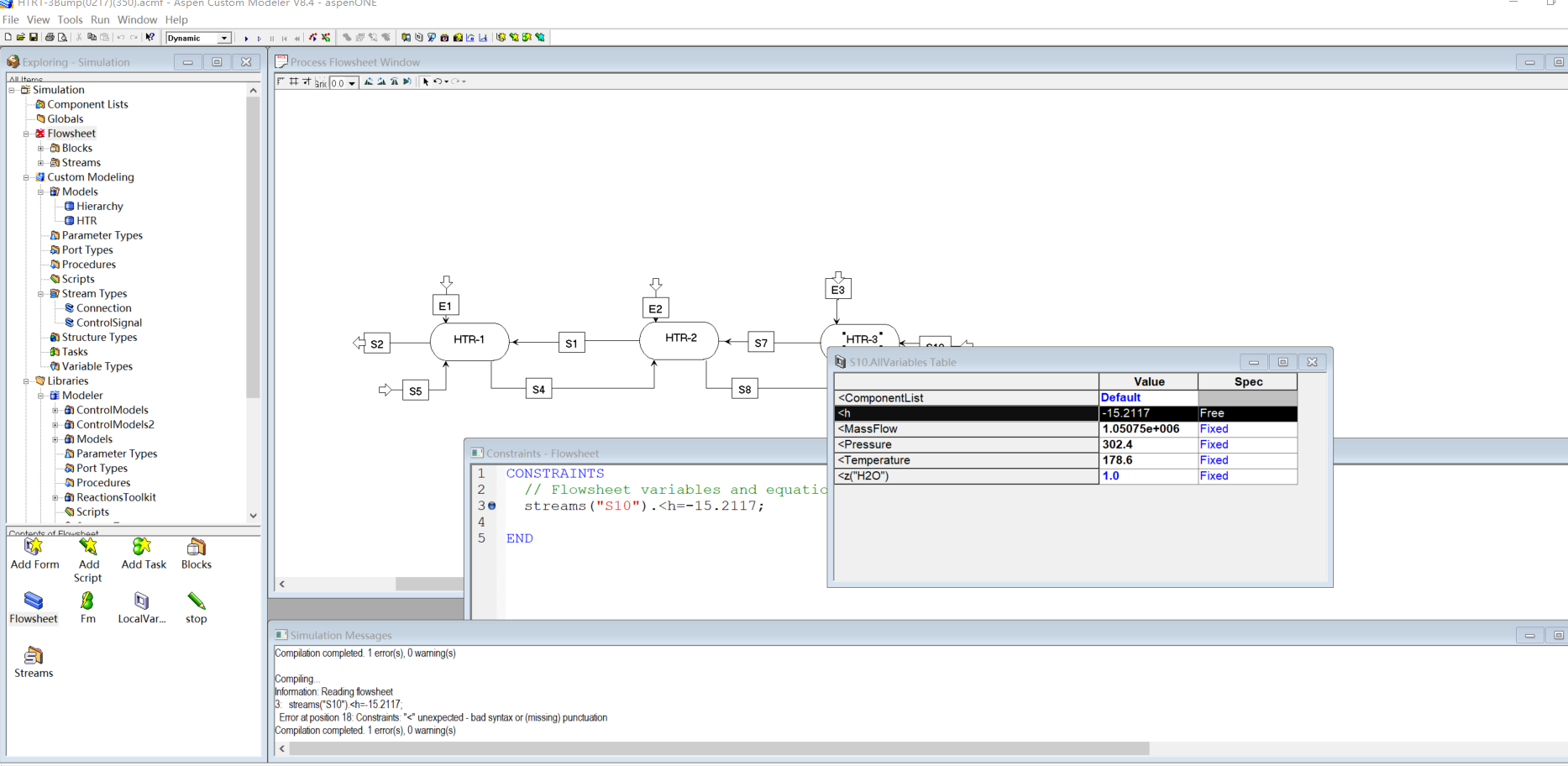Toggle the snap-to-grid icon in flowsheet toolbar

307,81
